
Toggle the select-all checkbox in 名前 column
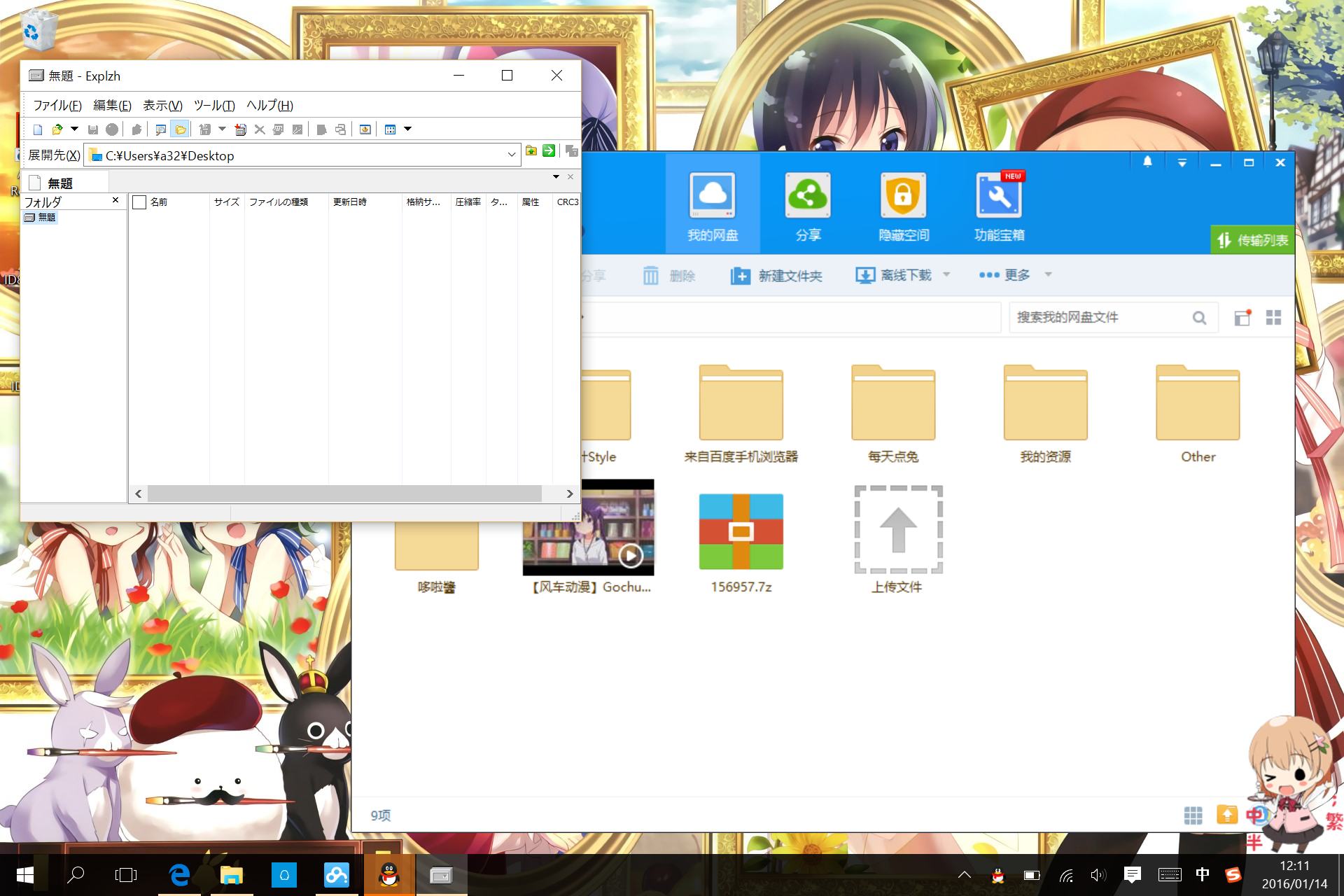(139, 202)
